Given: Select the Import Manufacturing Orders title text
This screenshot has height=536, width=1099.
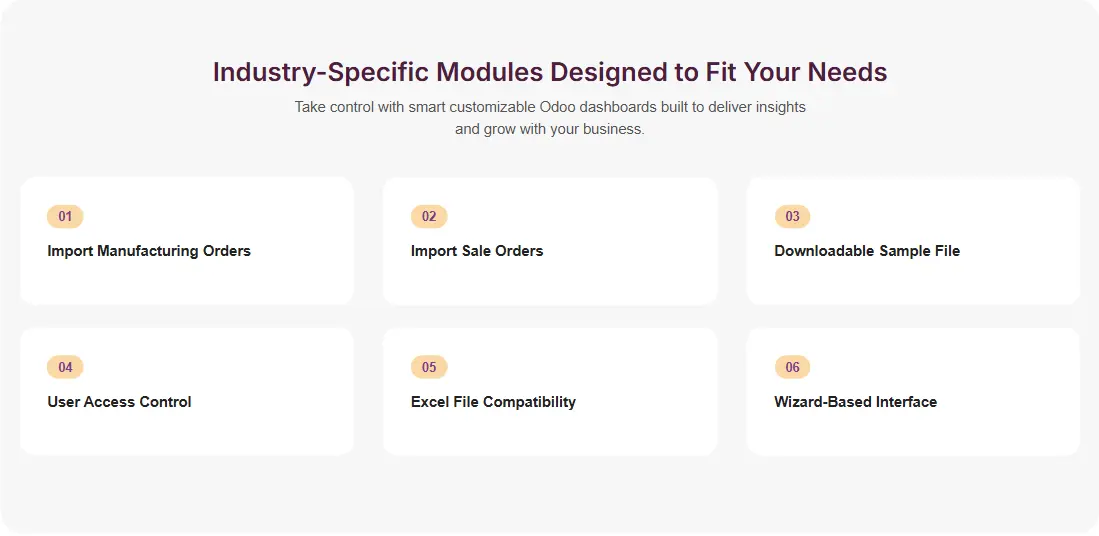Looking at the screenshot, I should [149, 251].
